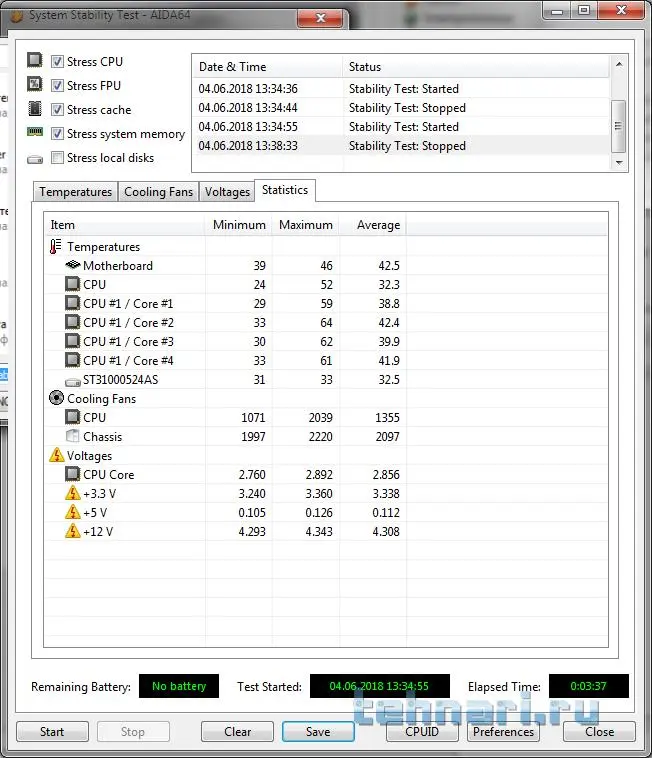Image resolution: width=652 pixels, height=758 pixels.
Task: Click the Clear button
Action: pos(237,731)
